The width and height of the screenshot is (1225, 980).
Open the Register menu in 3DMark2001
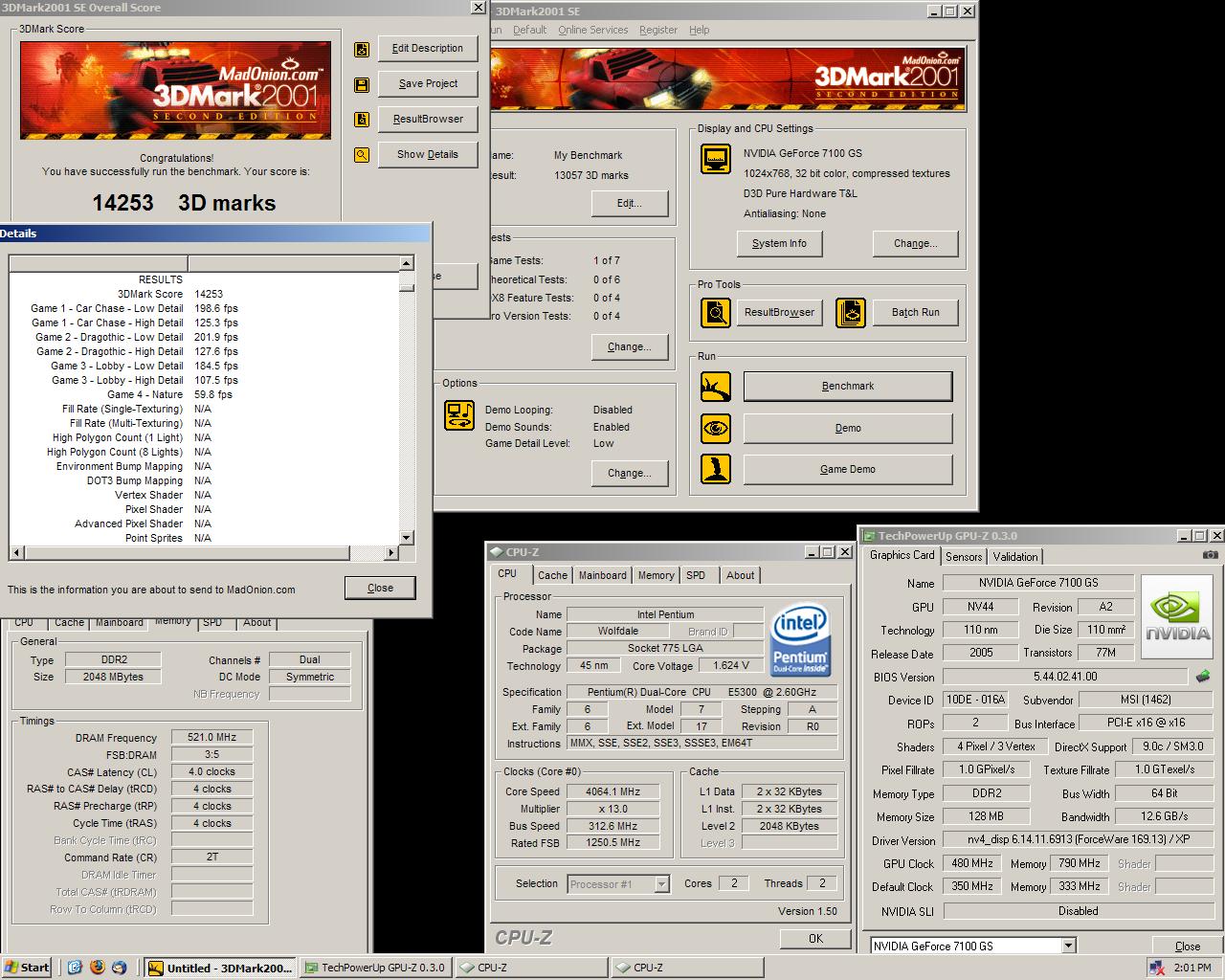coord(658,30)
